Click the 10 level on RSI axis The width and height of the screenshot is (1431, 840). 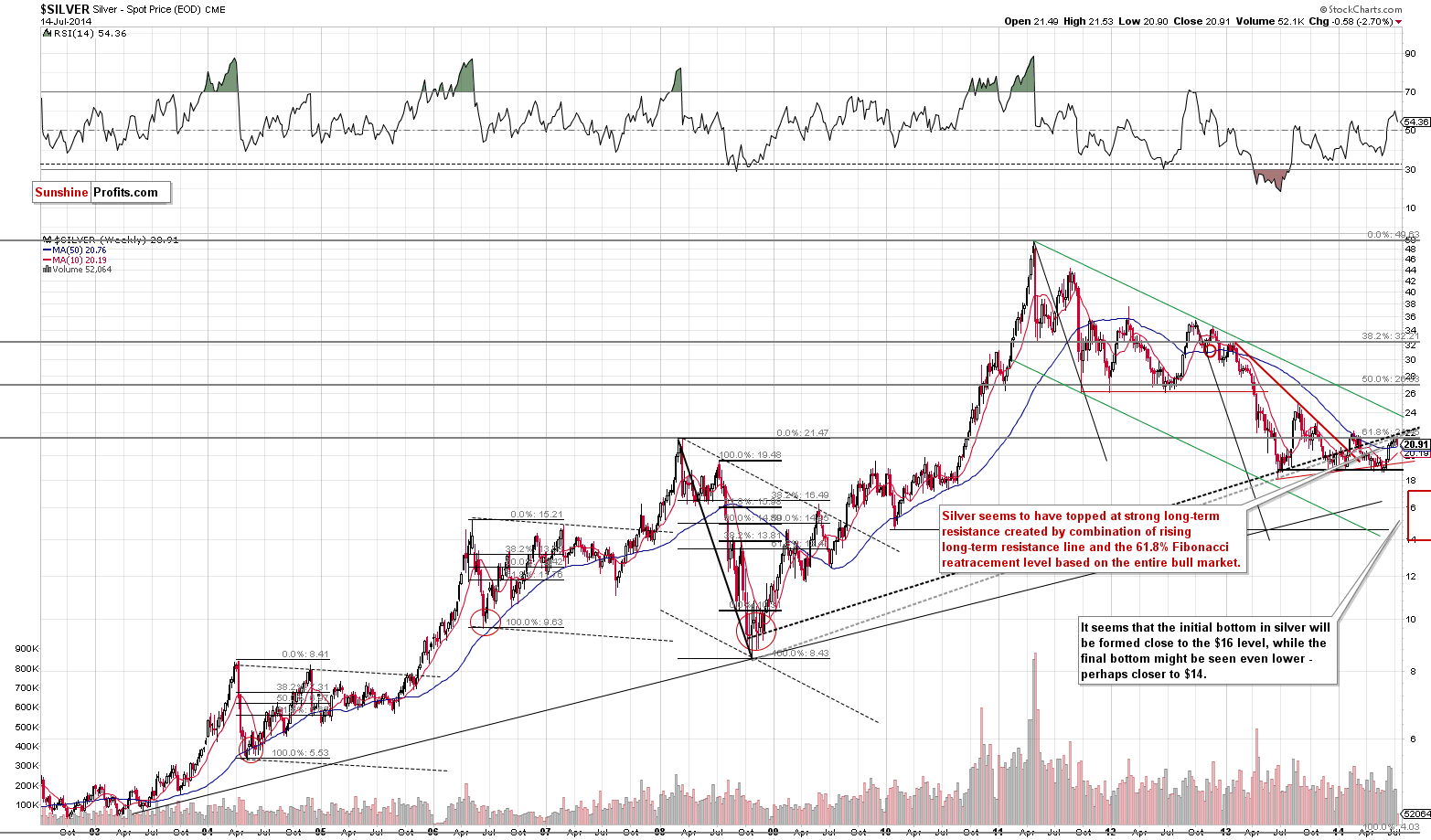click(1409, 208)
